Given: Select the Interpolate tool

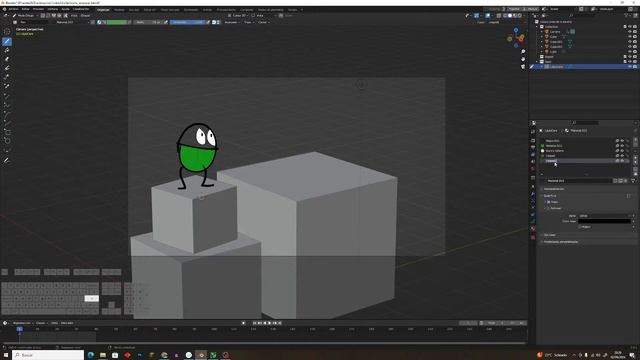Looking at the screenshot, I should (x=7, y=151).
